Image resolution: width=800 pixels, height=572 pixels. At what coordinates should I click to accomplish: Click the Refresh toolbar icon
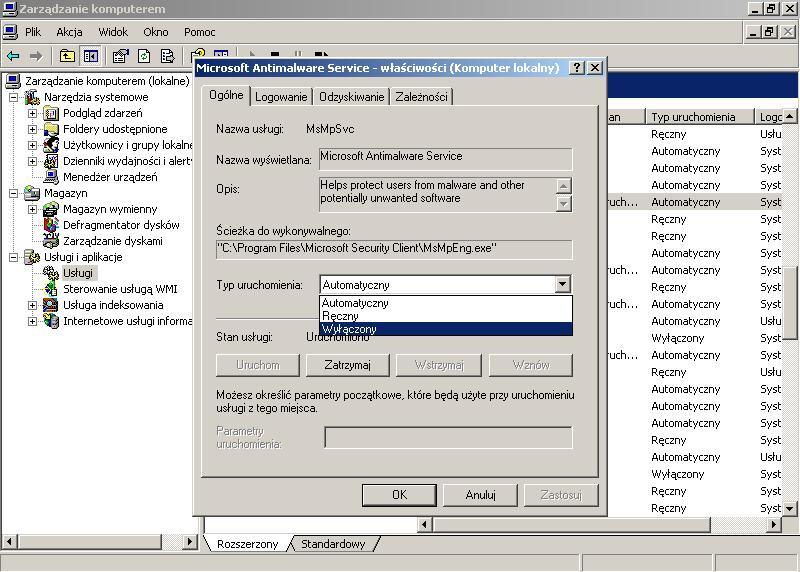click(x=144, y=56)
